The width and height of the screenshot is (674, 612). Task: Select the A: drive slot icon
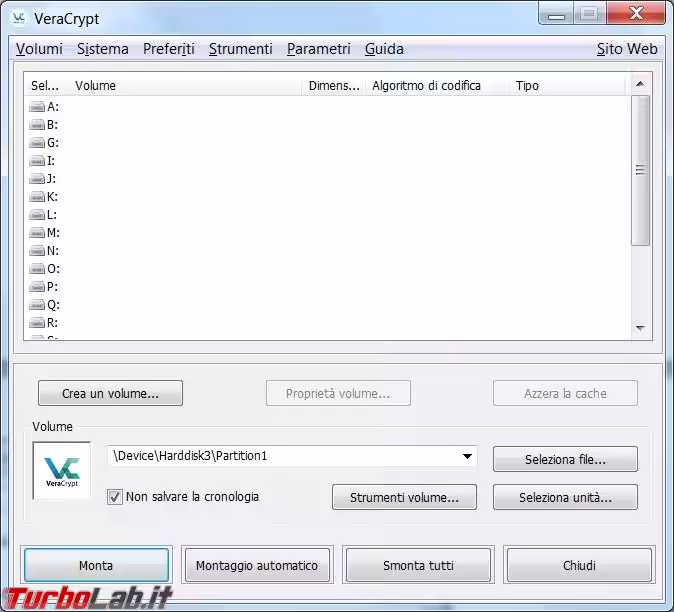(x=37, y=106)
